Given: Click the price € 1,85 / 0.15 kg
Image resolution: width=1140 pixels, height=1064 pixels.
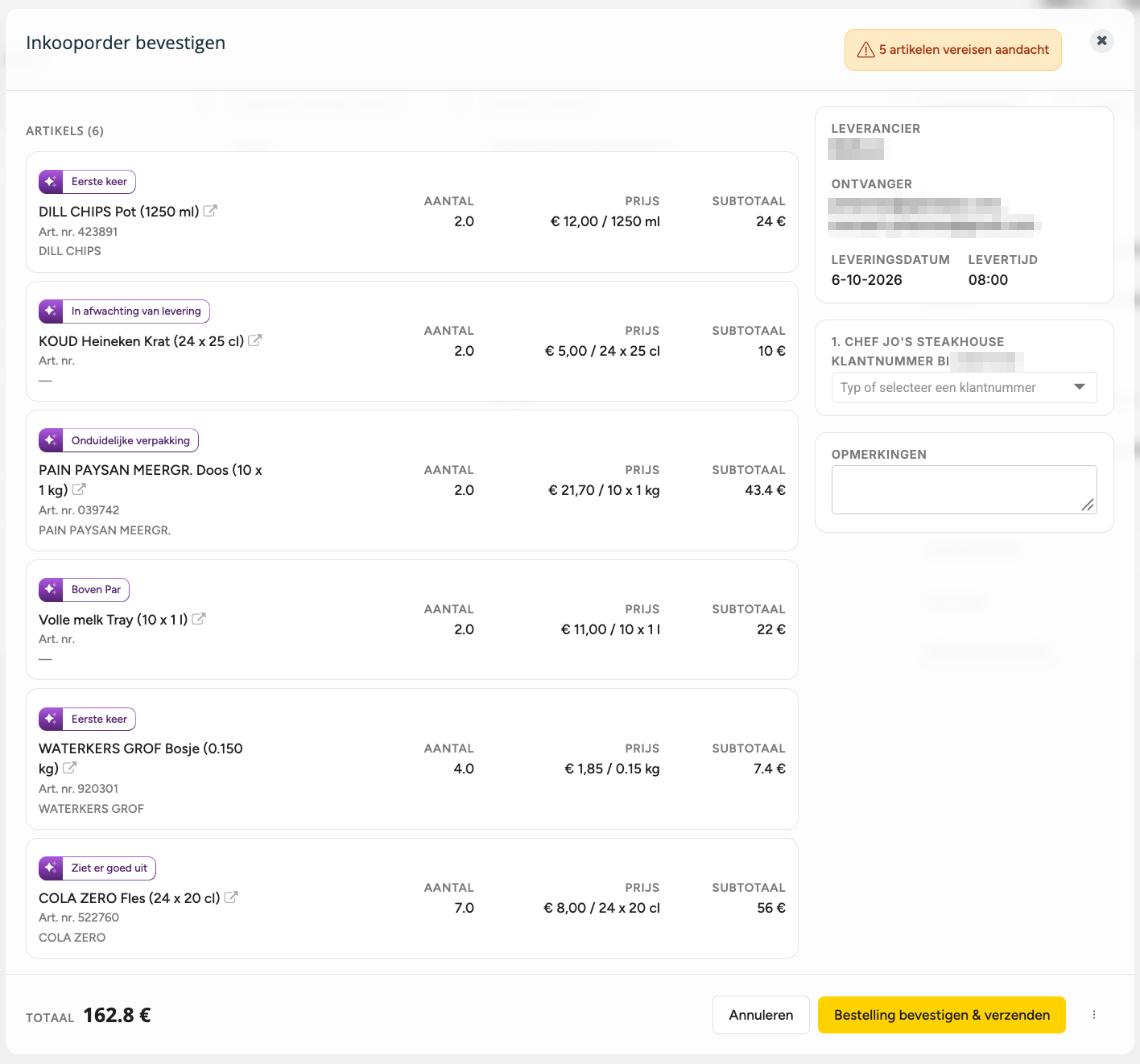Looking at the screenshot, I should tap(612, 769).
